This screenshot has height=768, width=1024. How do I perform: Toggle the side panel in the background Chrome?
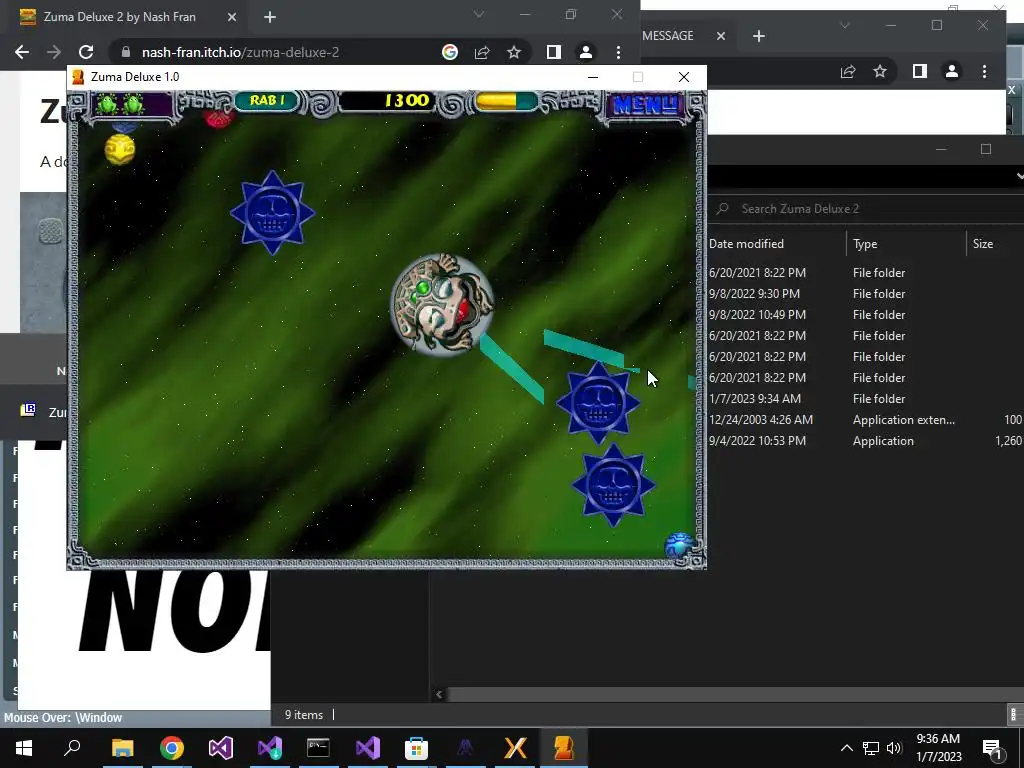click(x=920, y=71)
